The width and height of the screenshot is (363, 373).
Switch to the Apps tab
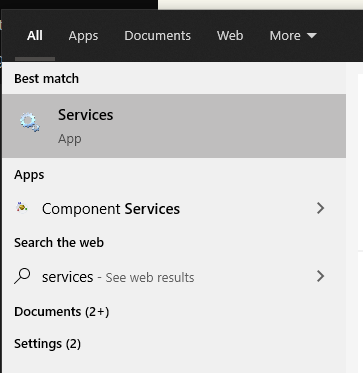coord(83,36)
